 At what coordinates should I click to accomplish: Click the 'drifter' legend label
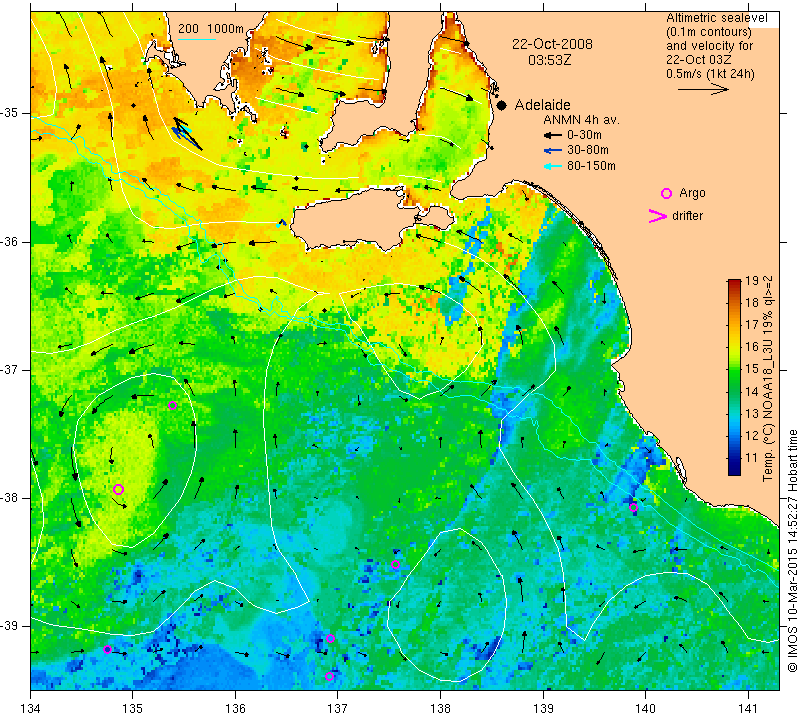(x=687, y=216)
